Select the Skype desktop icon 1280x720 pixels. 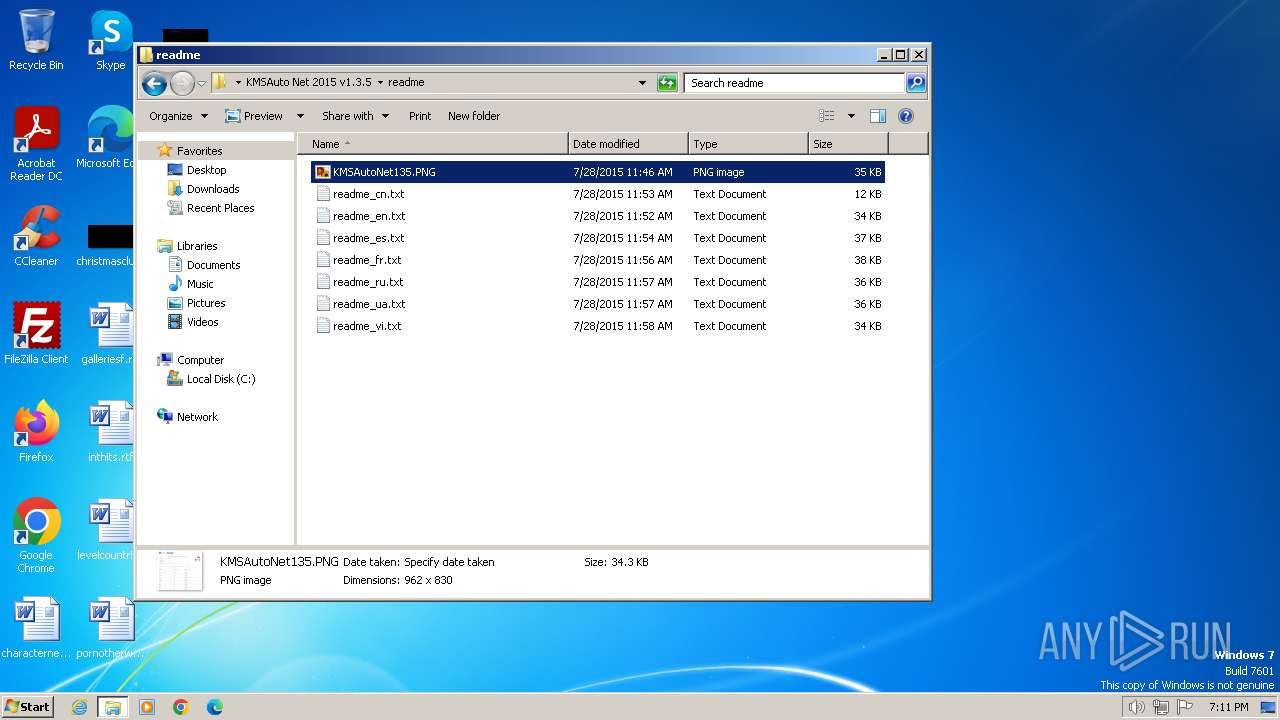coord(110,40)
